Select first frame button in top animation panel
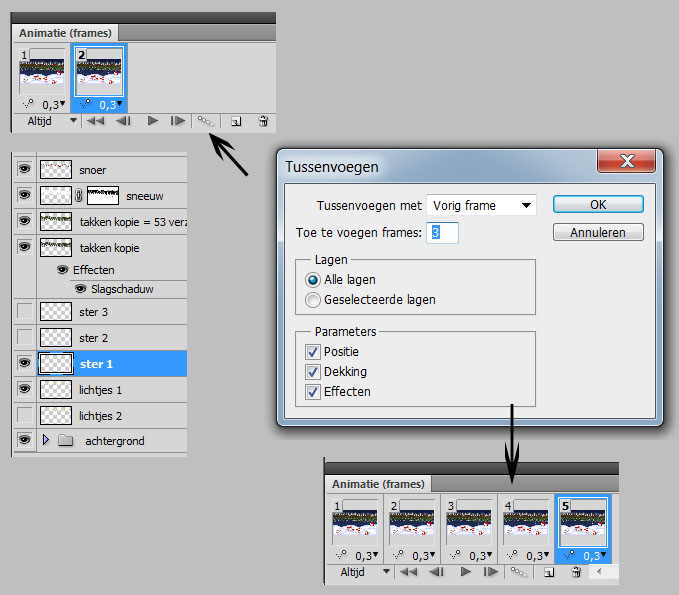Screen dimensions: 679x595 point(95,121)
